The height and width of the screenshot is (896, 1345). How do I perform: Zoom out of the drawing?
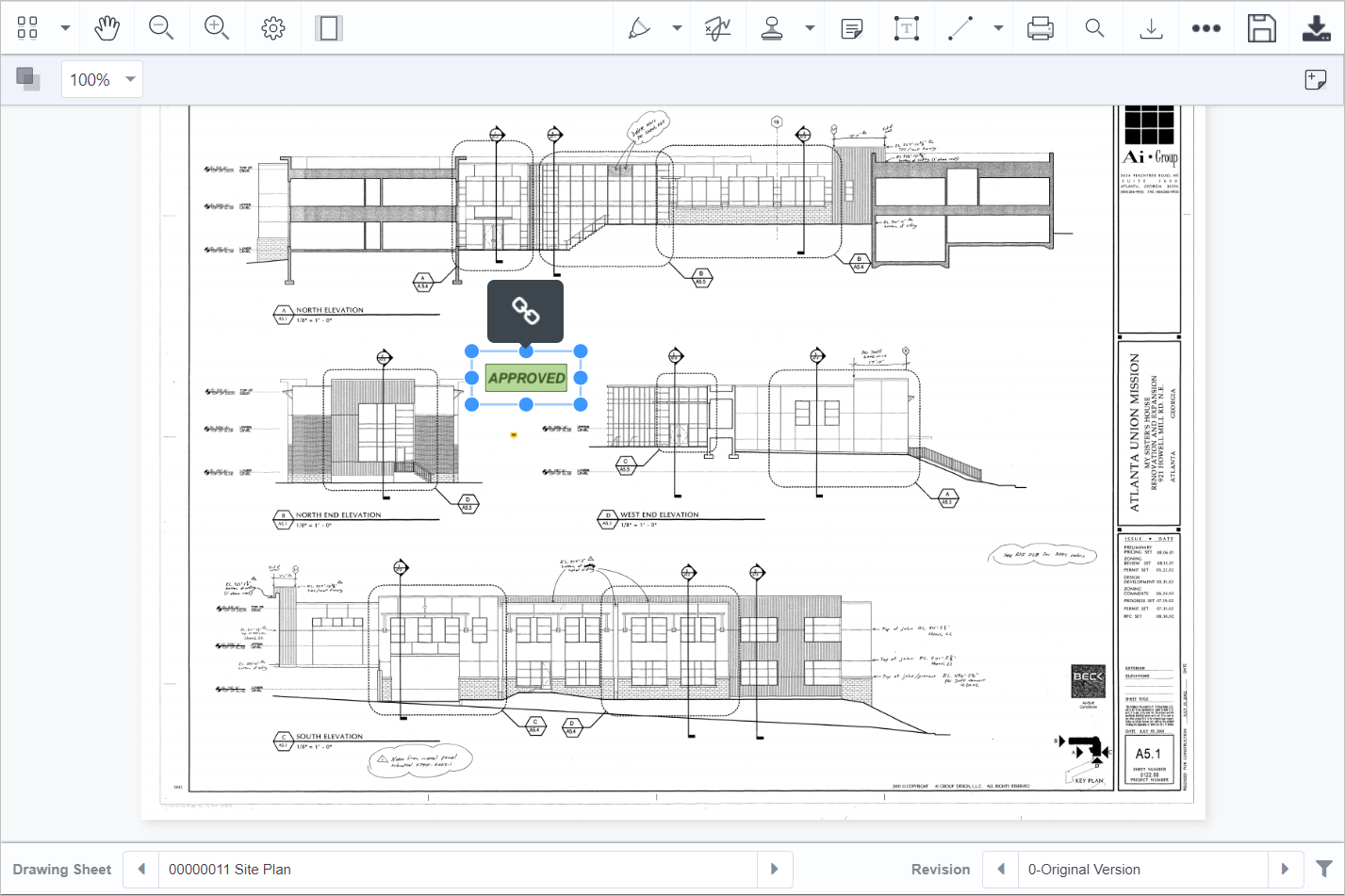coord(161,27)
